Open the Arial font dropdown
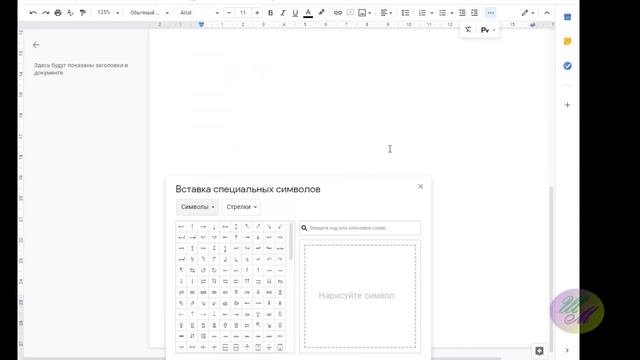This screenshot has height=360, width=640. (x=199, y=13)
